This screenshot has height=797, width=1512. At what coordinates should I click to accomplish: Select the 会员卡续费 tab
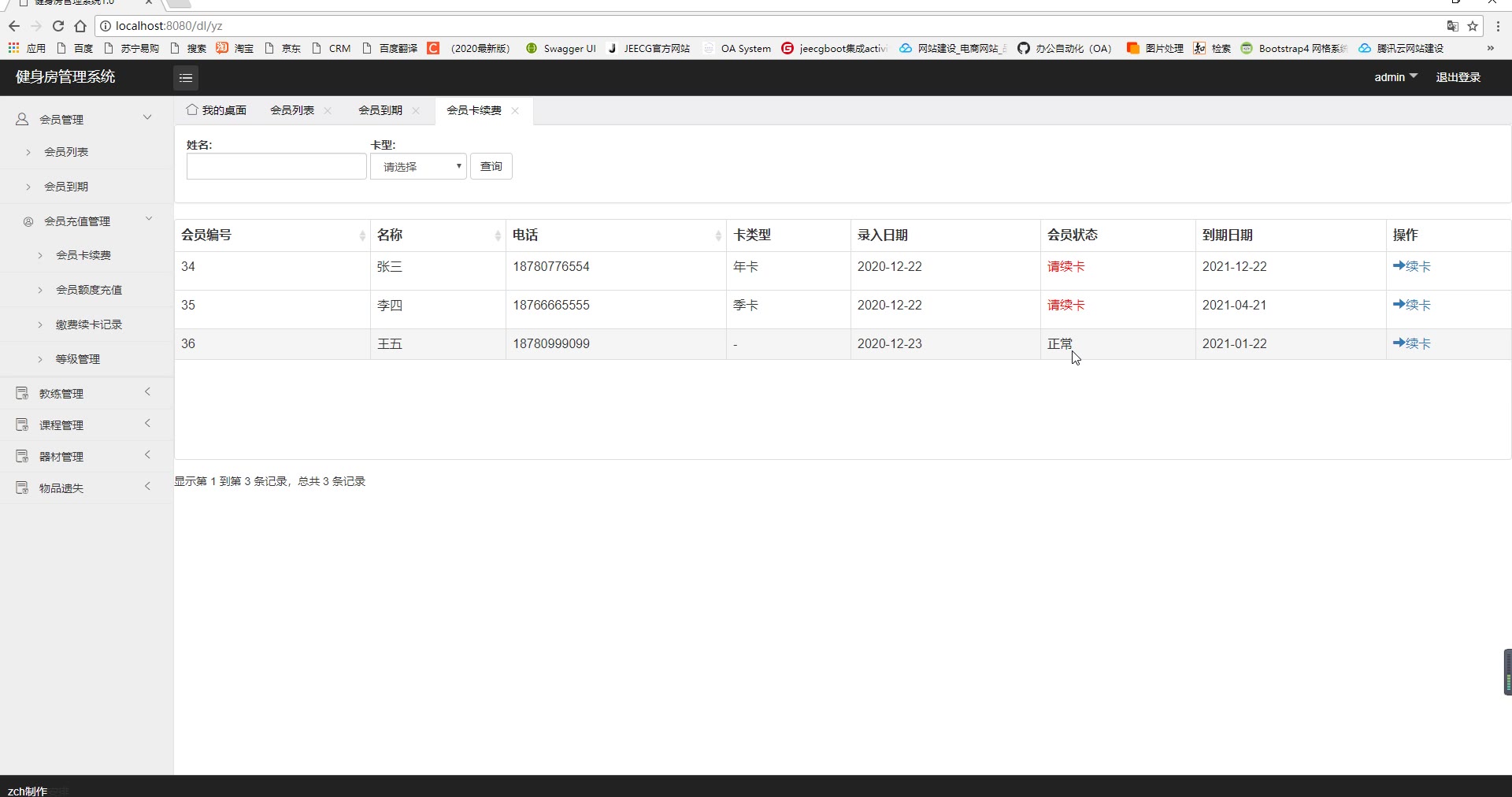click(474, 110)
